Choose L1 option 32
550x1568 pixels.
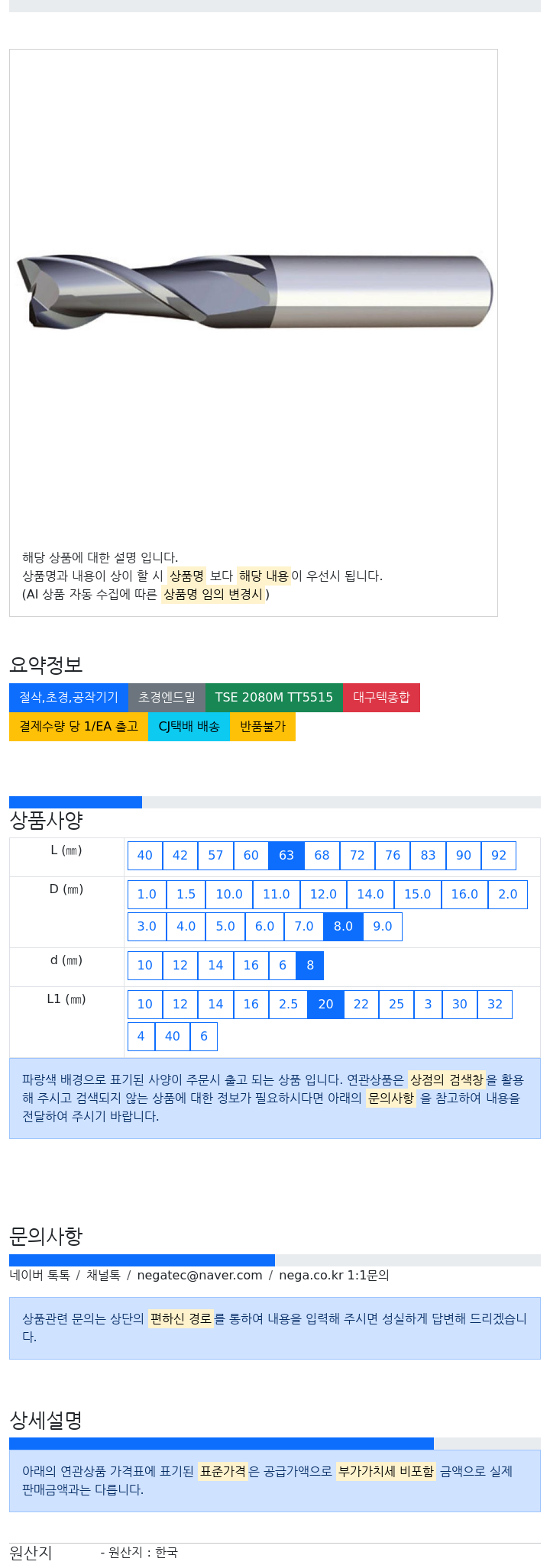[495, 1005]
